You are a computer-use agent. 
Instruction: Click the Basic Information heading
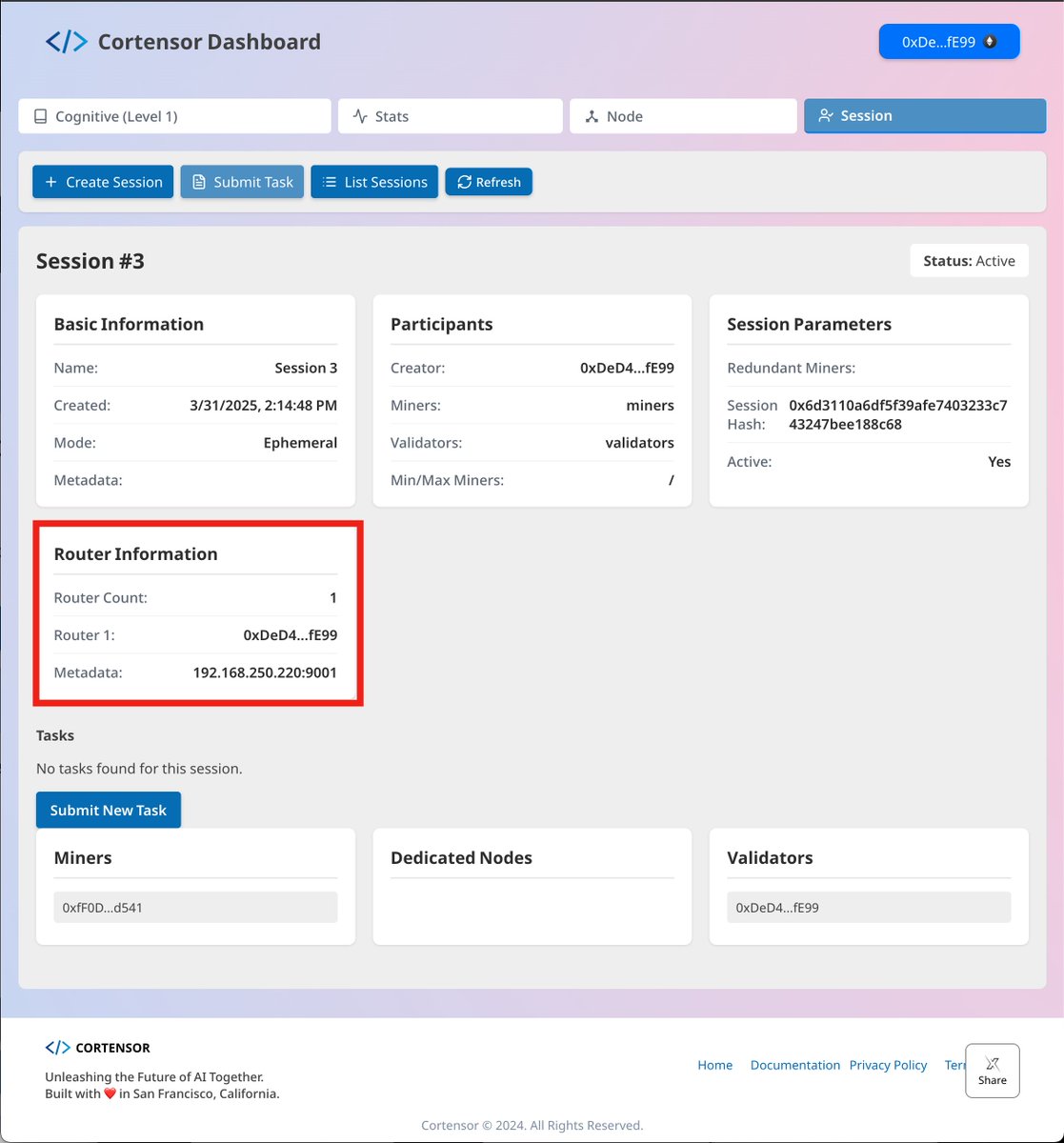129,324
